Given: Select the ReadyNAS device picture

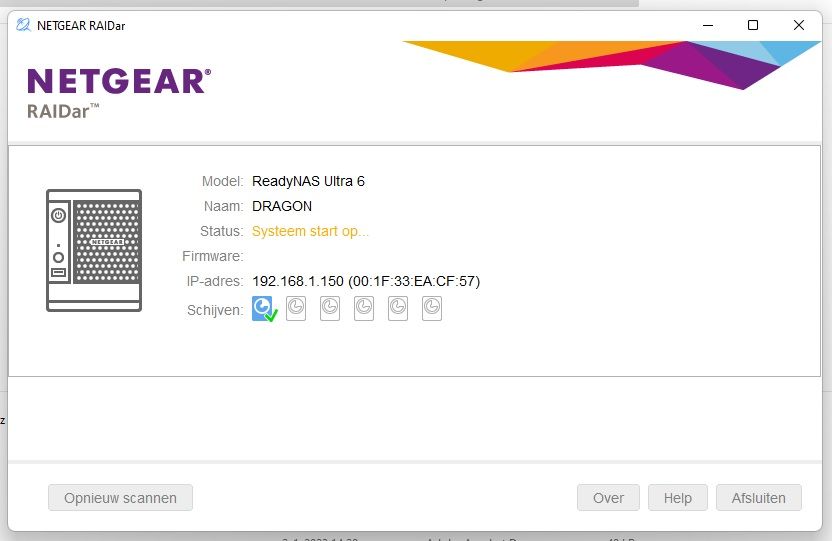Looking at the screenshot, I should (x=94, y=250).
